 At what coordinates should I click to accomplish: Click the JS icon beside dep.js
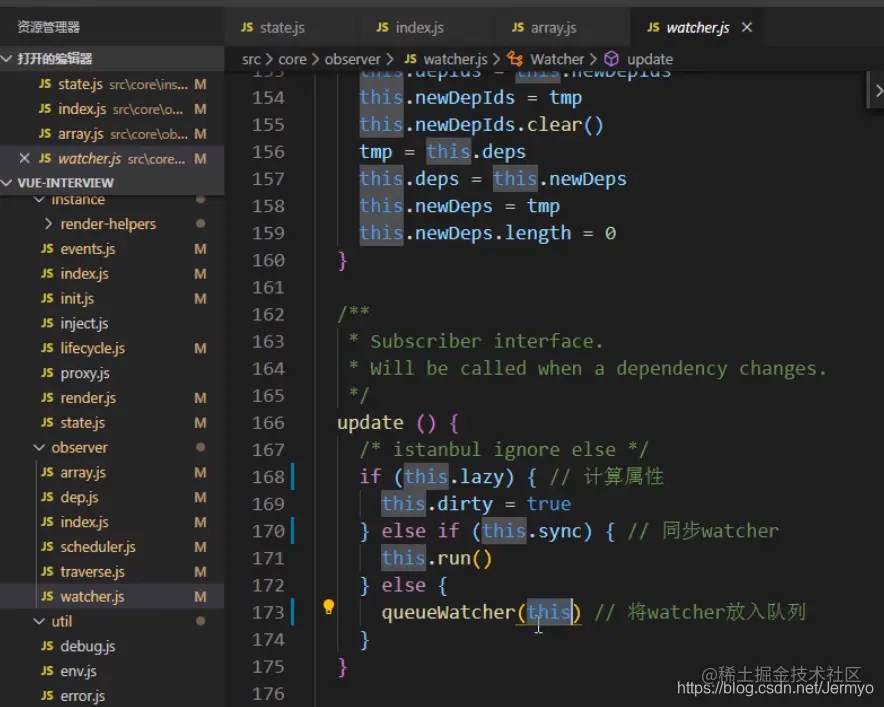47,497
